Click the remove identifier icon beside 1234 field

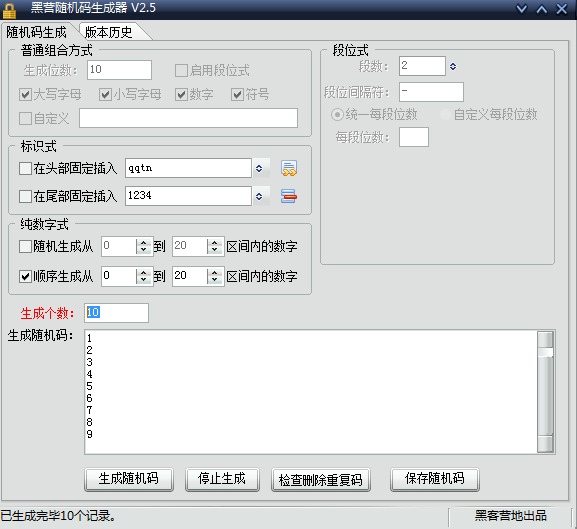tap(289, 196)
